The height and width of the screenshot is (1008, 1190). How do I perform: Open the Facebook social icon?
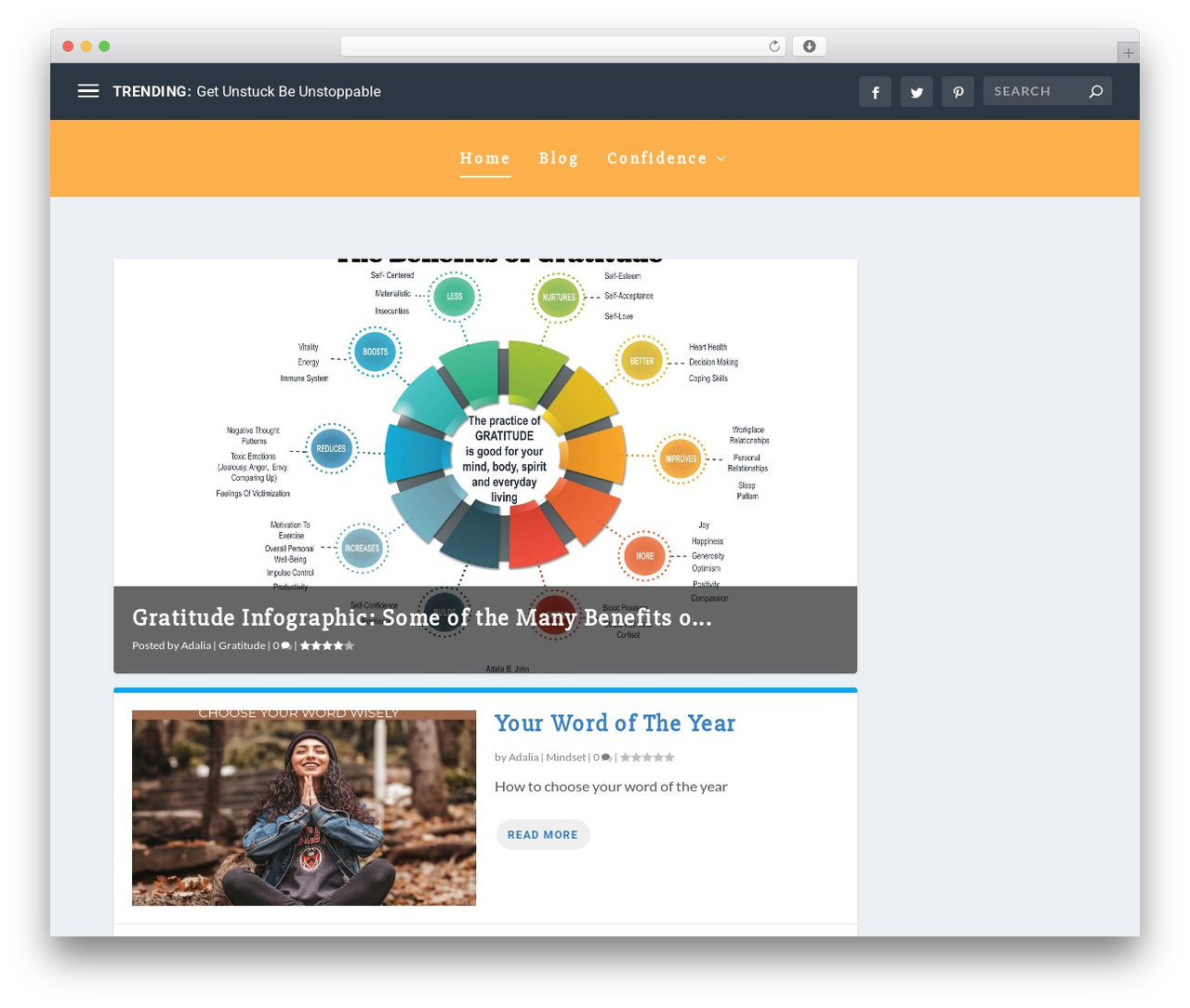(x=875, y=91)
